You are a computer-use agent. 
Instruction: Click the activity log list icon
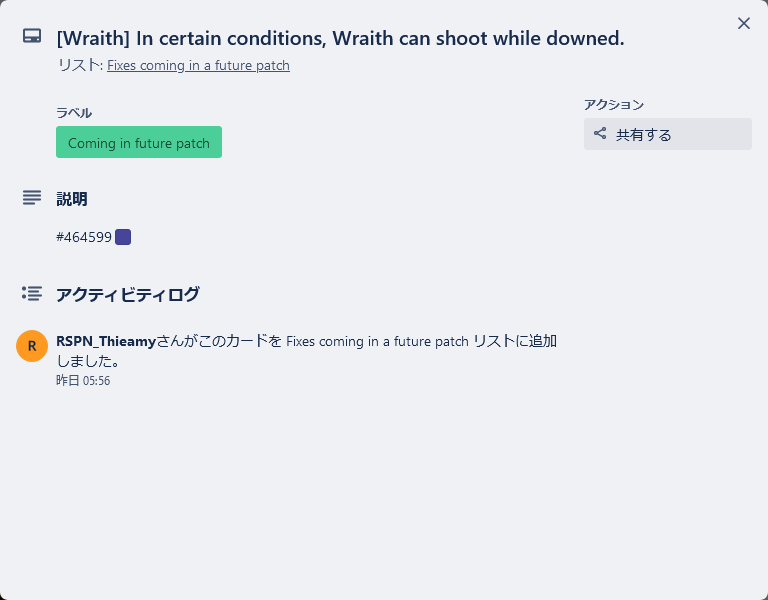(32, 294)
